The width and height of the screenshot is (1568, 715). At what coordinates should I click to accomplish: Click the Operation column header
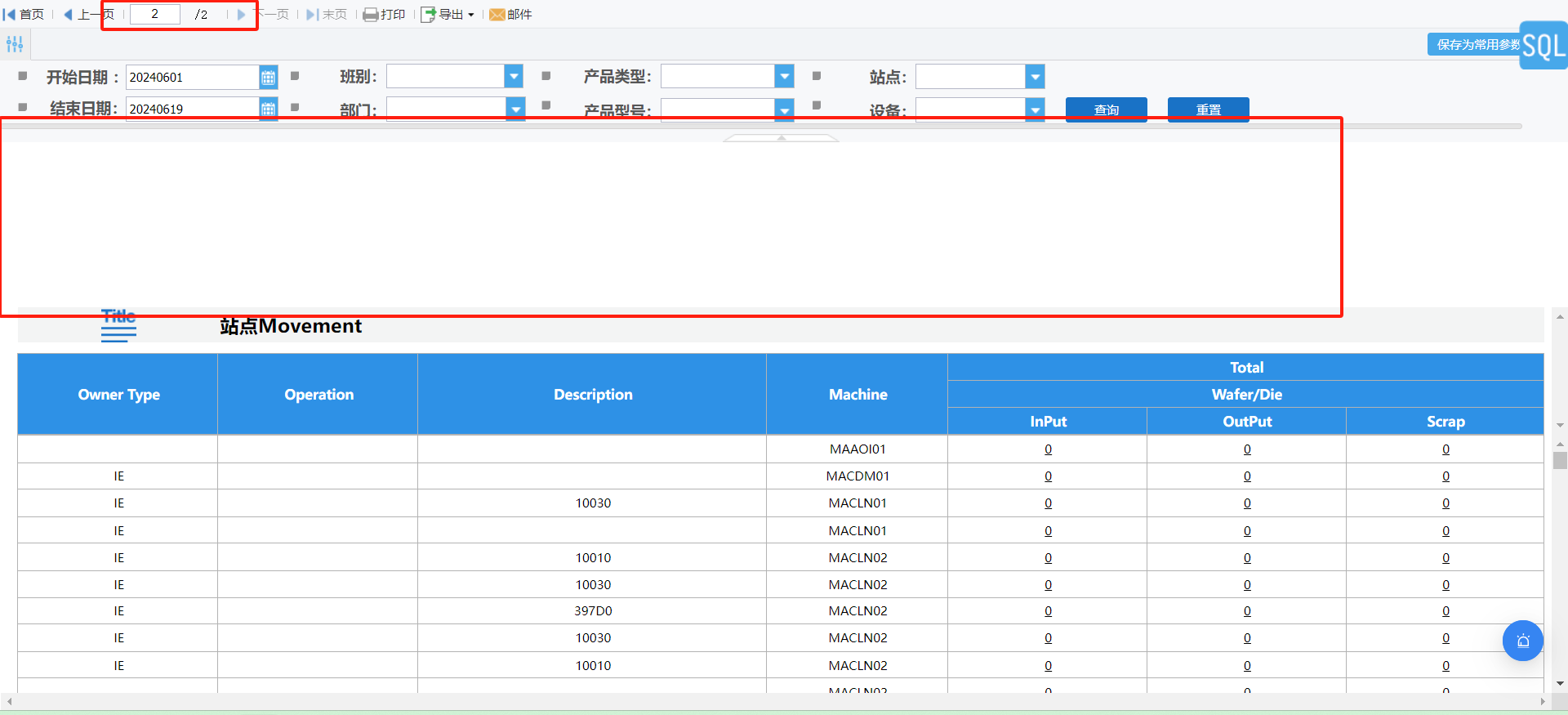[x=318, y=395]
